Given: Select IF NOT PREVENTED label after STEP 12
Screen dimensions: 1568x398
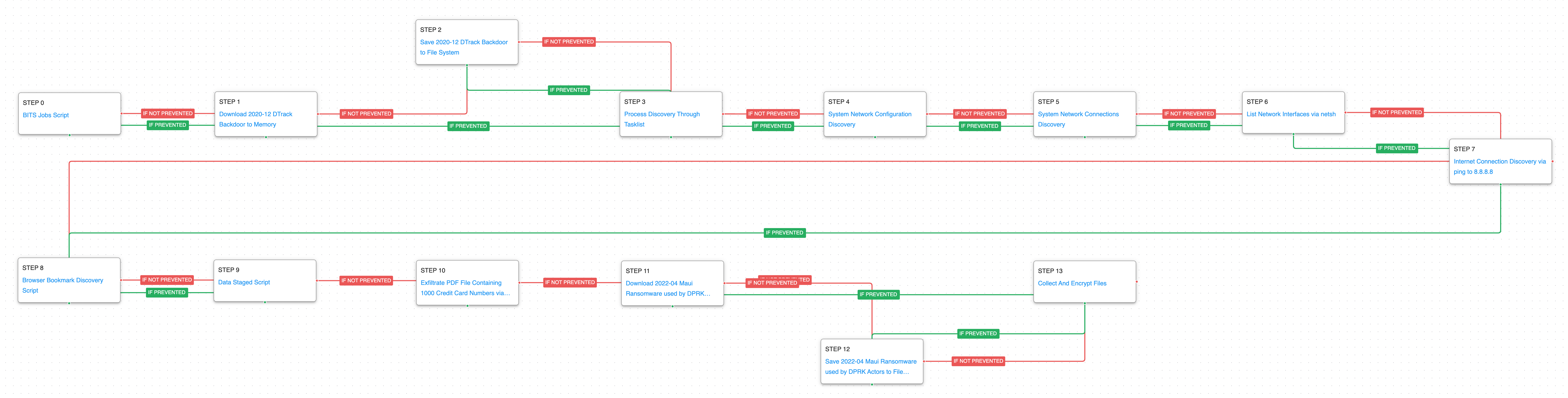Looking at the screenshot, I should point(978,361).
